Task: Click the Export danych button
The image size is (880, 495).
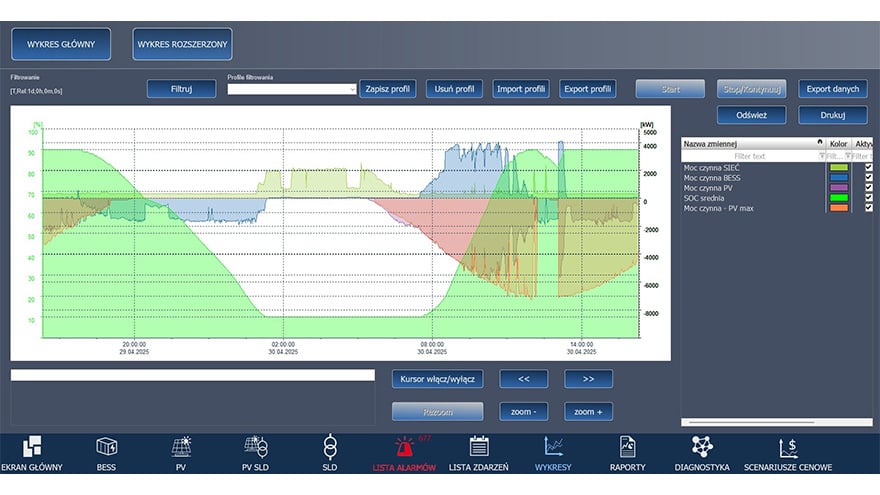Action: tap(832, 89)
